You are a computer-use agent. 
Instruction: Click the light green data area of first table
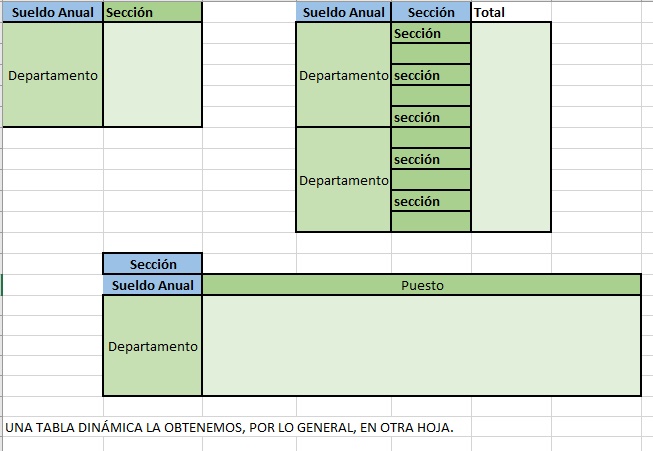pos(153,75)
